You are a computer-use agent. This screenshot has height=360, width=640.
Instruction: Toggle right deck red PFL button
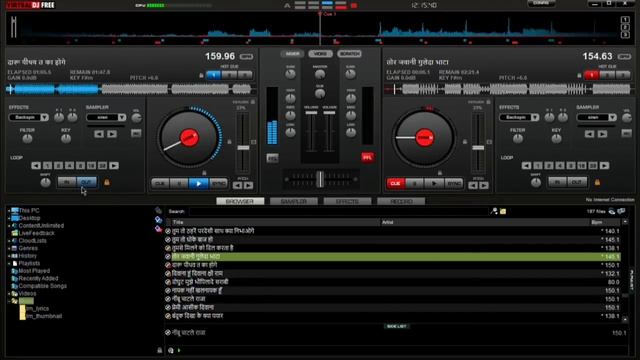pos(367,158)
